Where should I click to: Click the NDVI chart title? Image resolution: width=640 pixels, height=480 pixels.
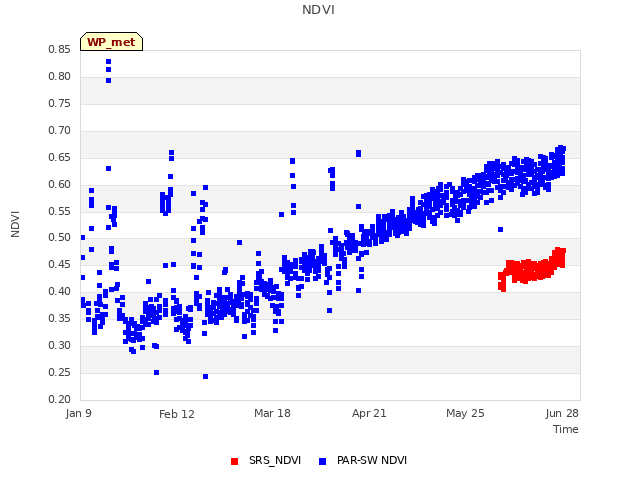pyautogui.click(x=318, y=10)
